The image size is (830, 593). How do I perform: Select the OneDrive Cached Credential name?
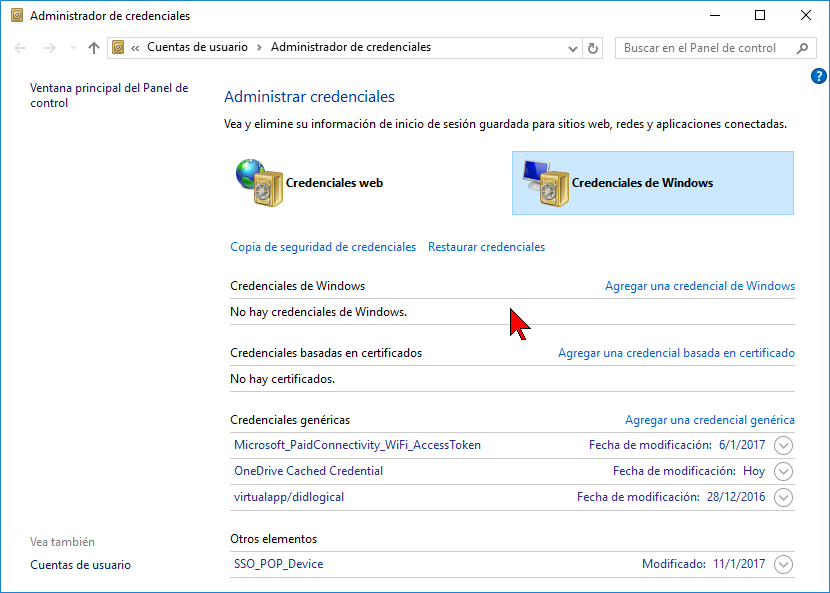[309, 471]
